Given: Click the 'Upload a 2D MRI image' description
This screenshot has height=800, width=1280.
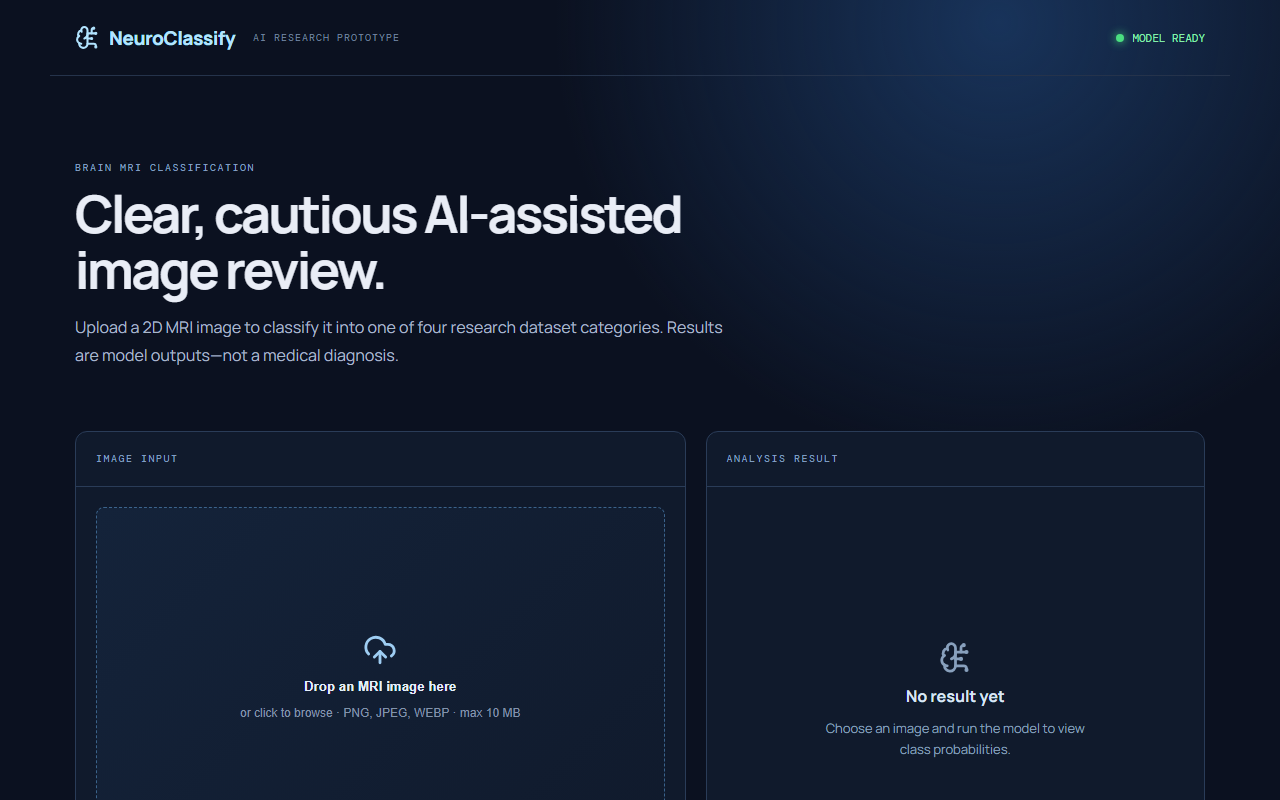Looking at the screenshot, I should pos(399,341).
